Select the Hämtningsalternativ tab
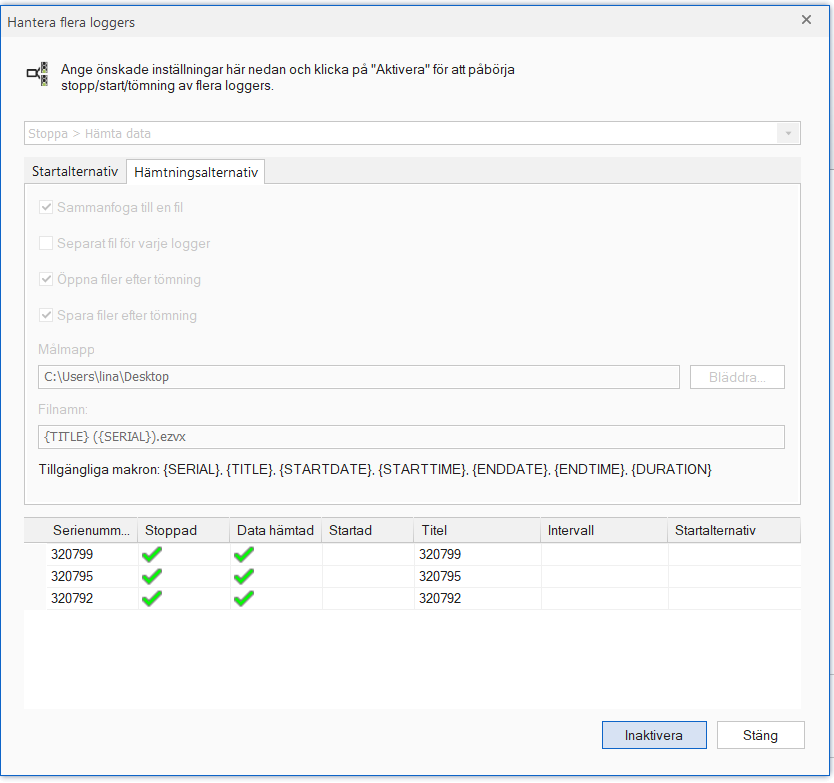Screen dimensions: 834x783 (x=196, y=172)
